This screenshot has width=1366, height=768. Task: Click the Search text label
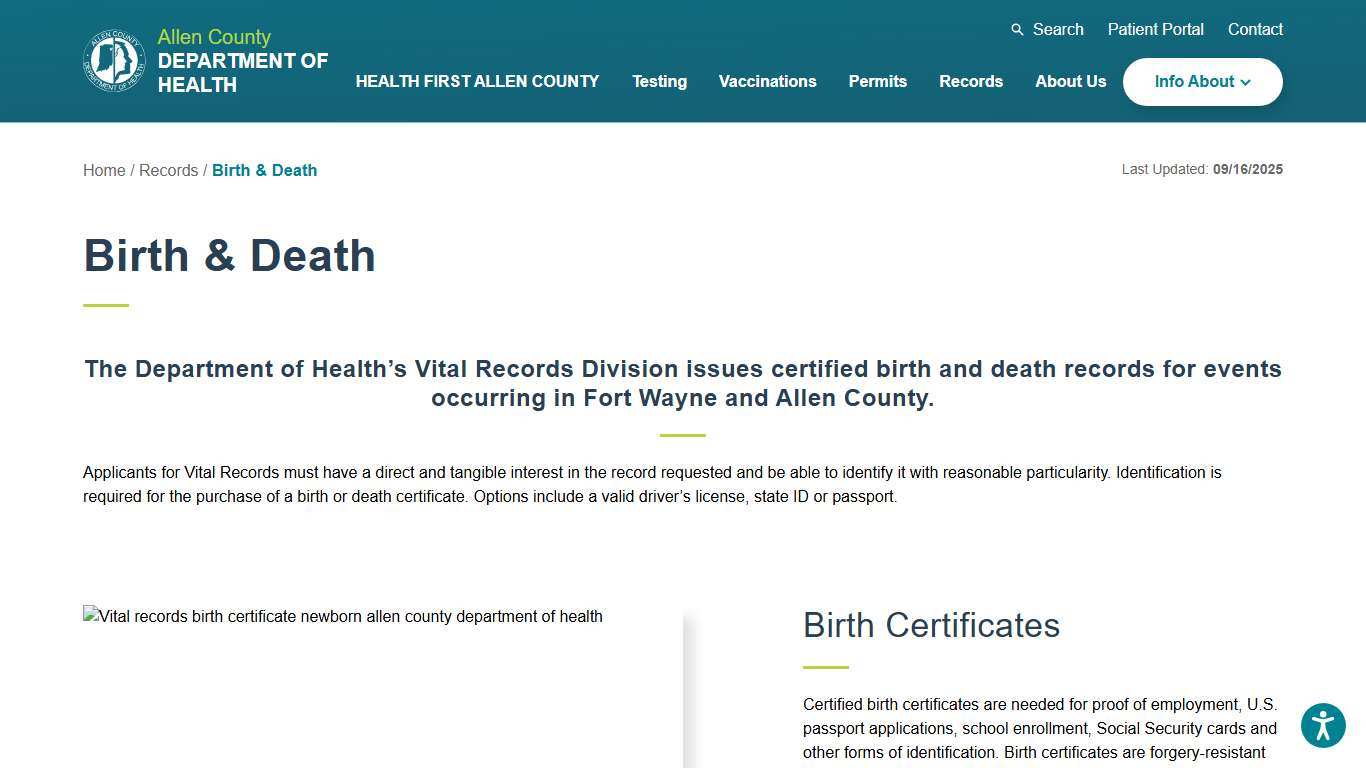(x=1057, y=29)
